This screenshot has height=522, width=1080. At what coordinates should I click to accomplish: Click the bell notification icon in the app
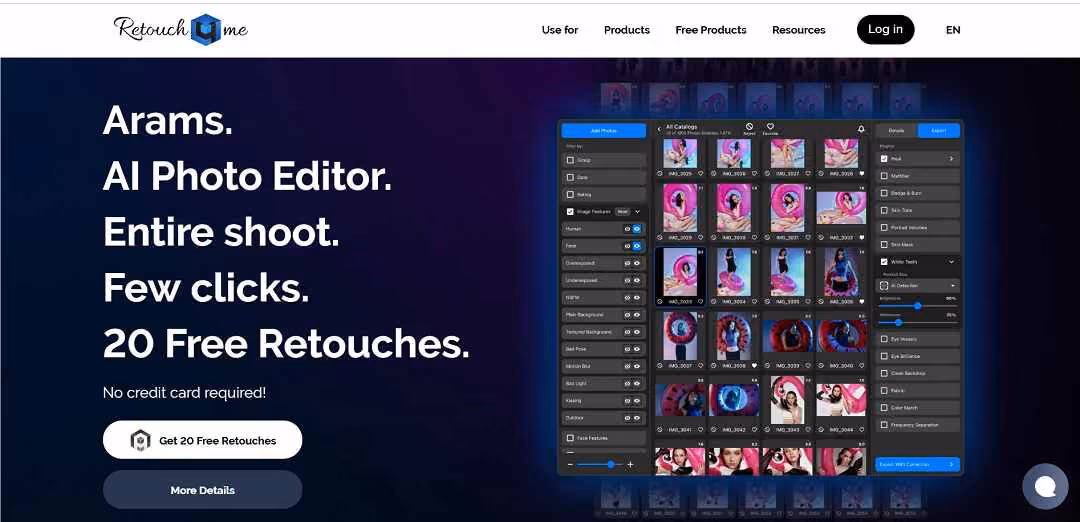point(861,129)
